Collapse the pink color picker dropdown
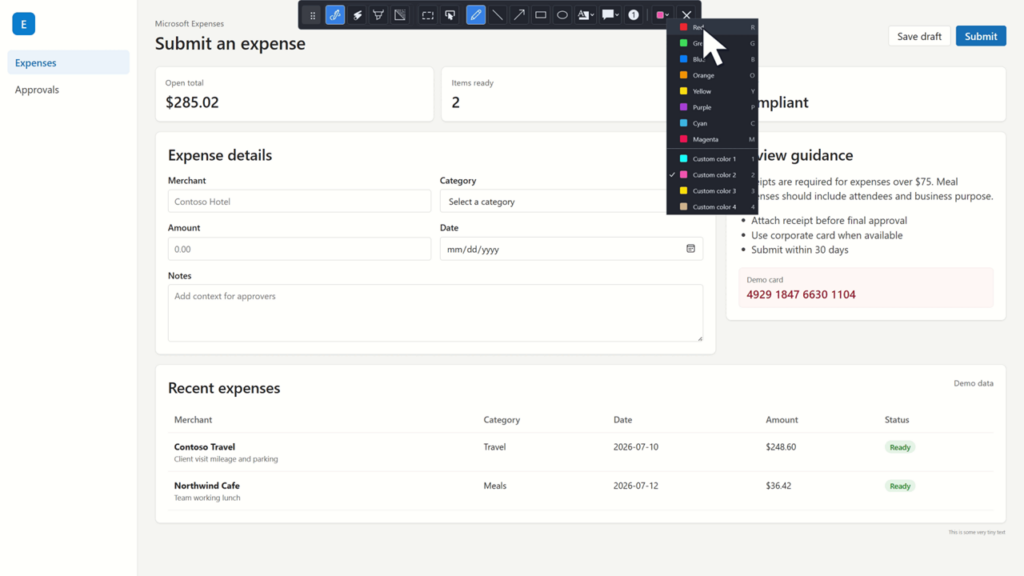The image size is (1024, 576). pos(662,15)
